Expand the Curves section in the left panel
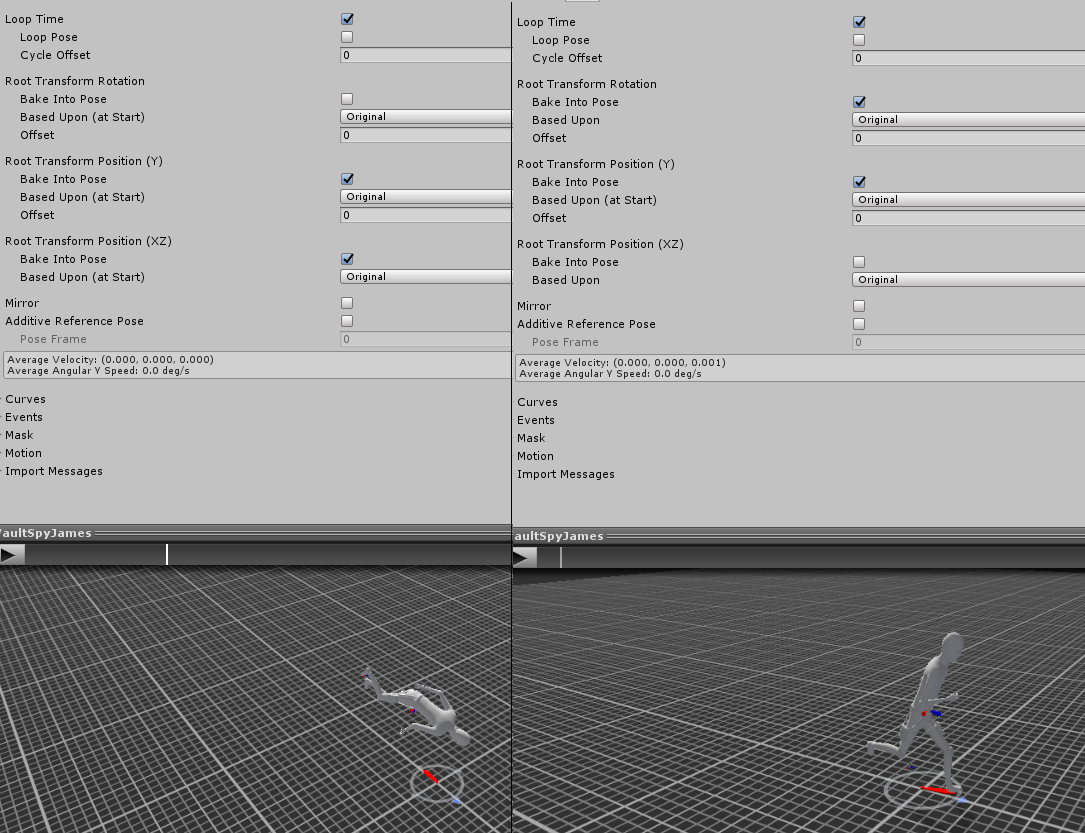Image resolution: width=1085 pixels, height=833 pixels. 25,399
